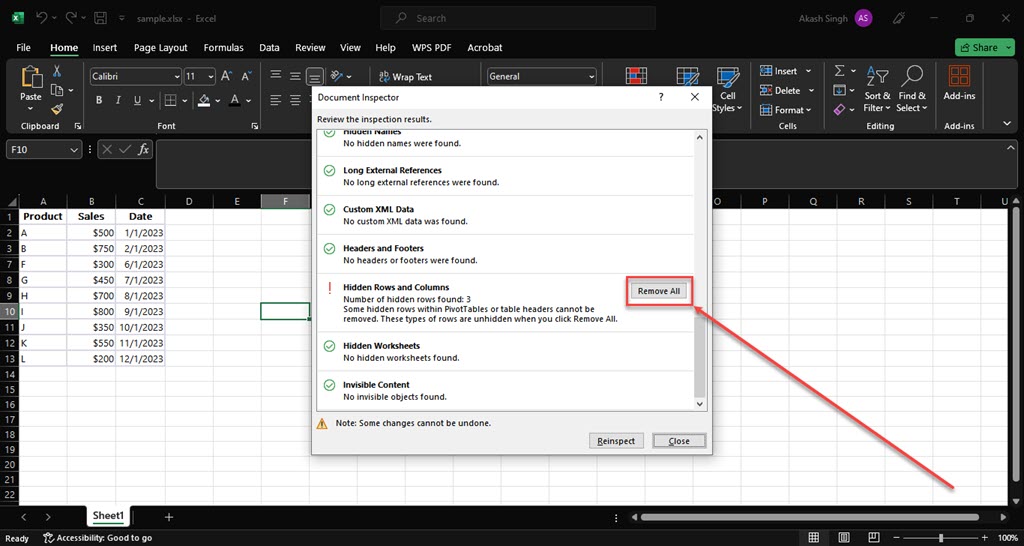Image resolution: width=1024 pixels, height=546 pixels.
Task: Click Wrap Text in the ribbon
Action: click(x=405, y=76)
